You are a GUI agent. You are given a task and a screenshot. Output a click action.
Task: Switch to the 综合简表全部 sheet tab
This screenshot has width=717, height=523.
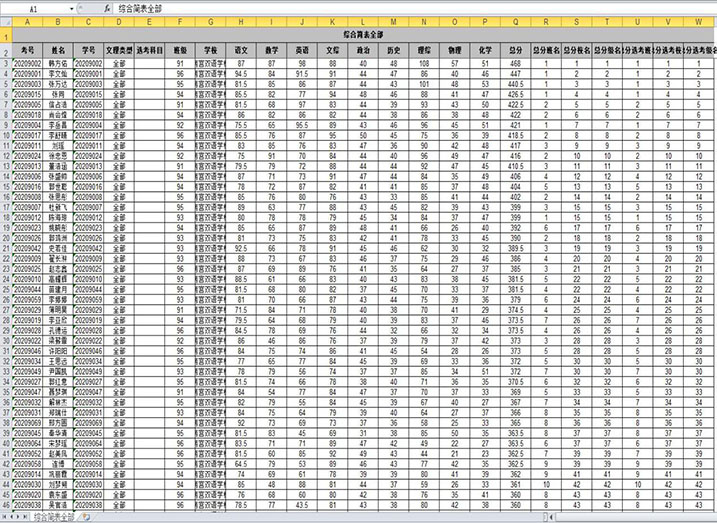pos(54,517)
